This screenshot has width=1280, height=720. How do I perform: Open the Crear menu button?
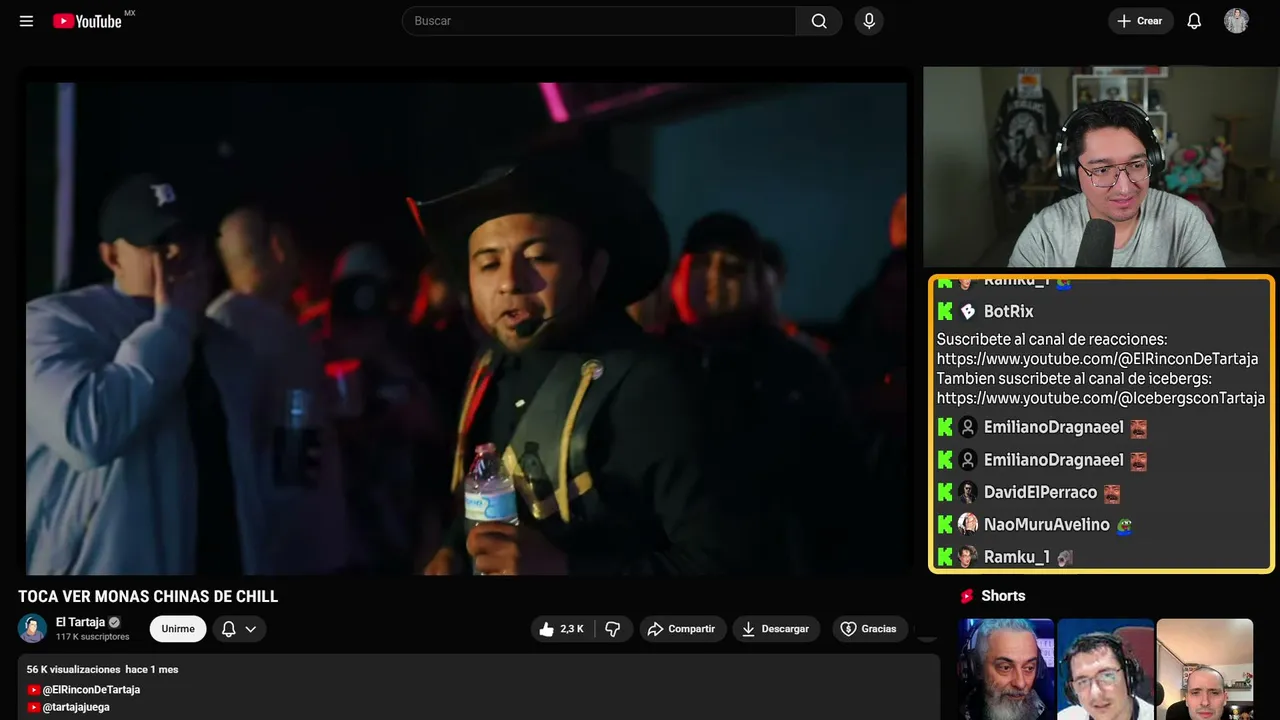click(x=1140, y=21)
